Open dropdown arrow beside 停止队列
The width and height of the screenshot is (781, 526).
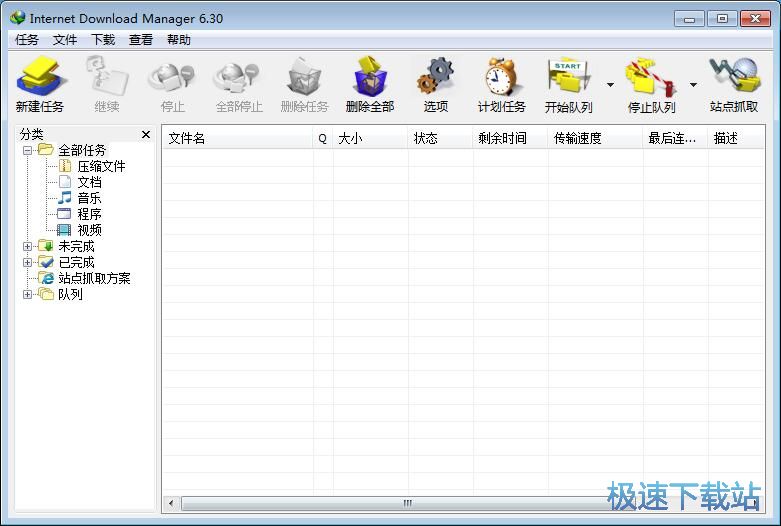point(693,85)
